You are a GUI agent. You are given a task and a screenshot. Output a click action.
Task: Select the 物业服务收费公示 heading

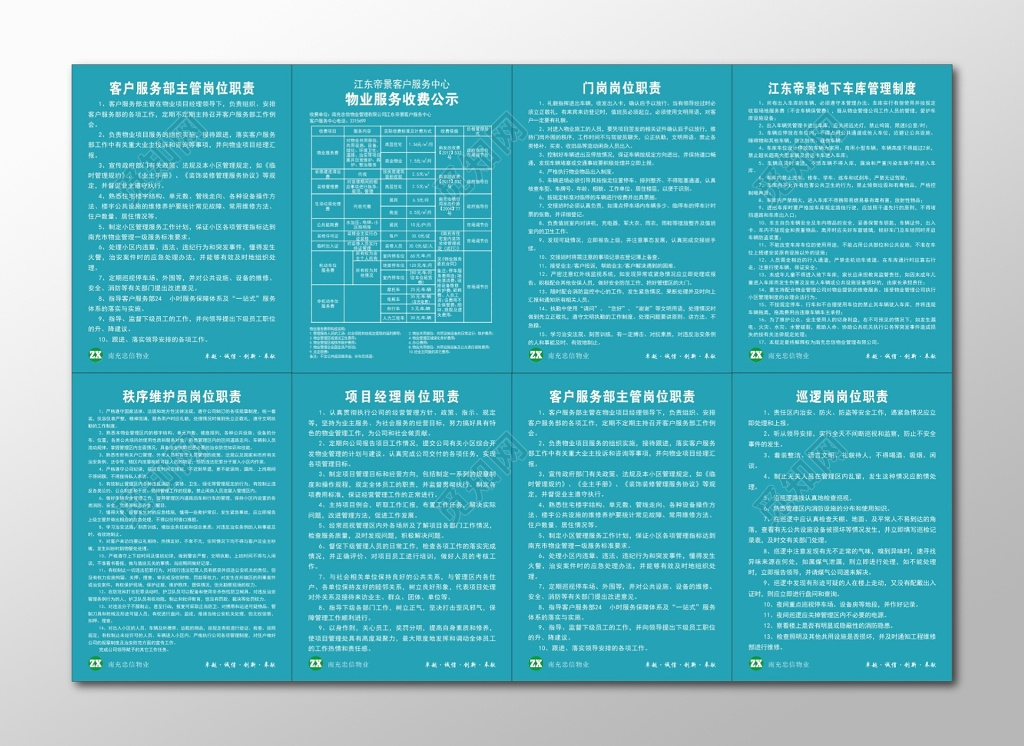401,100
